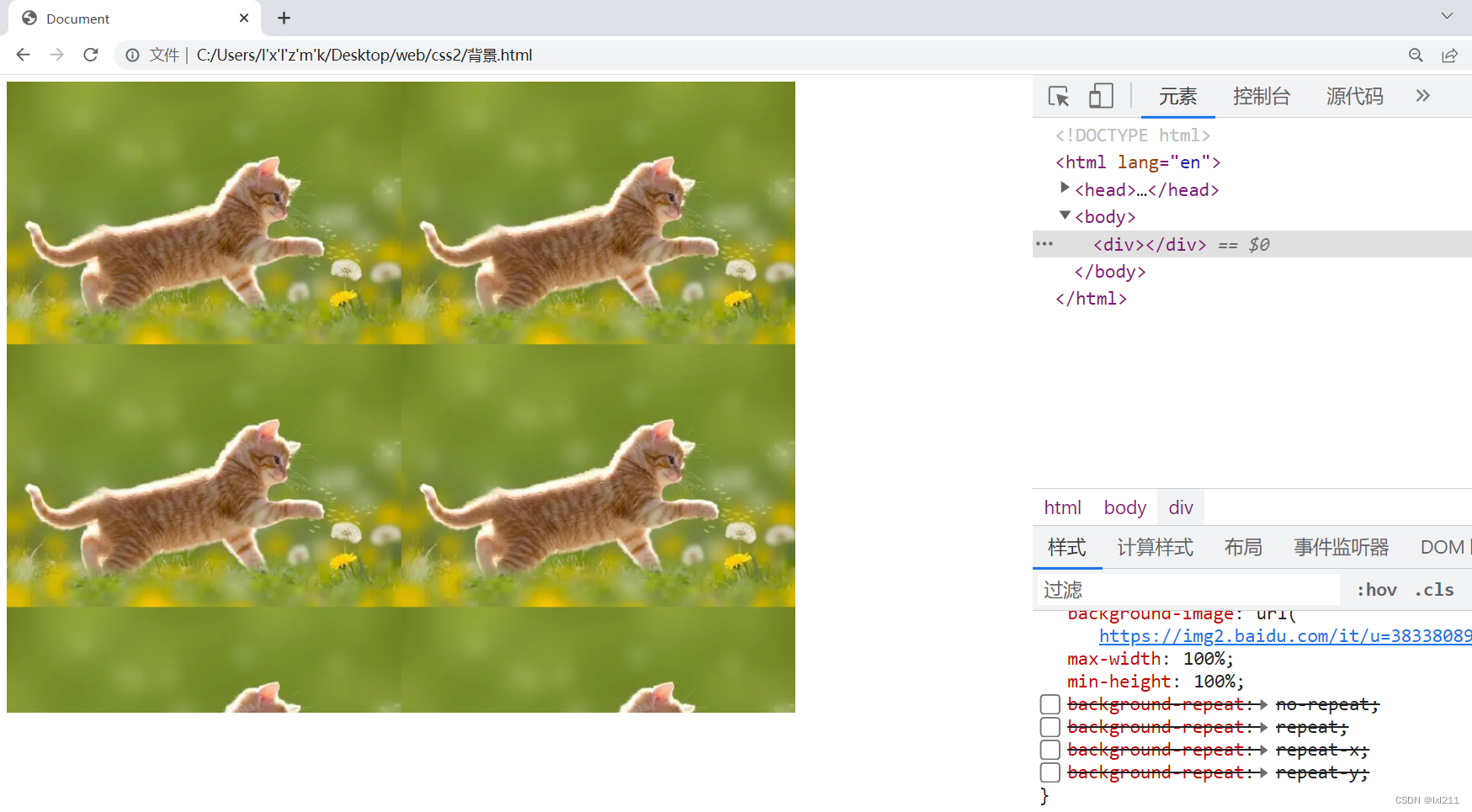Open the 元素 (Elements) tab
This screenshot has width=1472, height=812.
(x=1177, y=96)
